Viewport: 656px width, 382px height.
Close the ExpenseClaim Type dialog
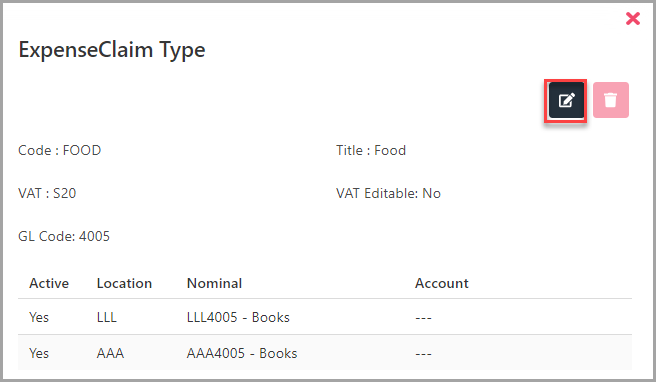(x=633, y=18)
